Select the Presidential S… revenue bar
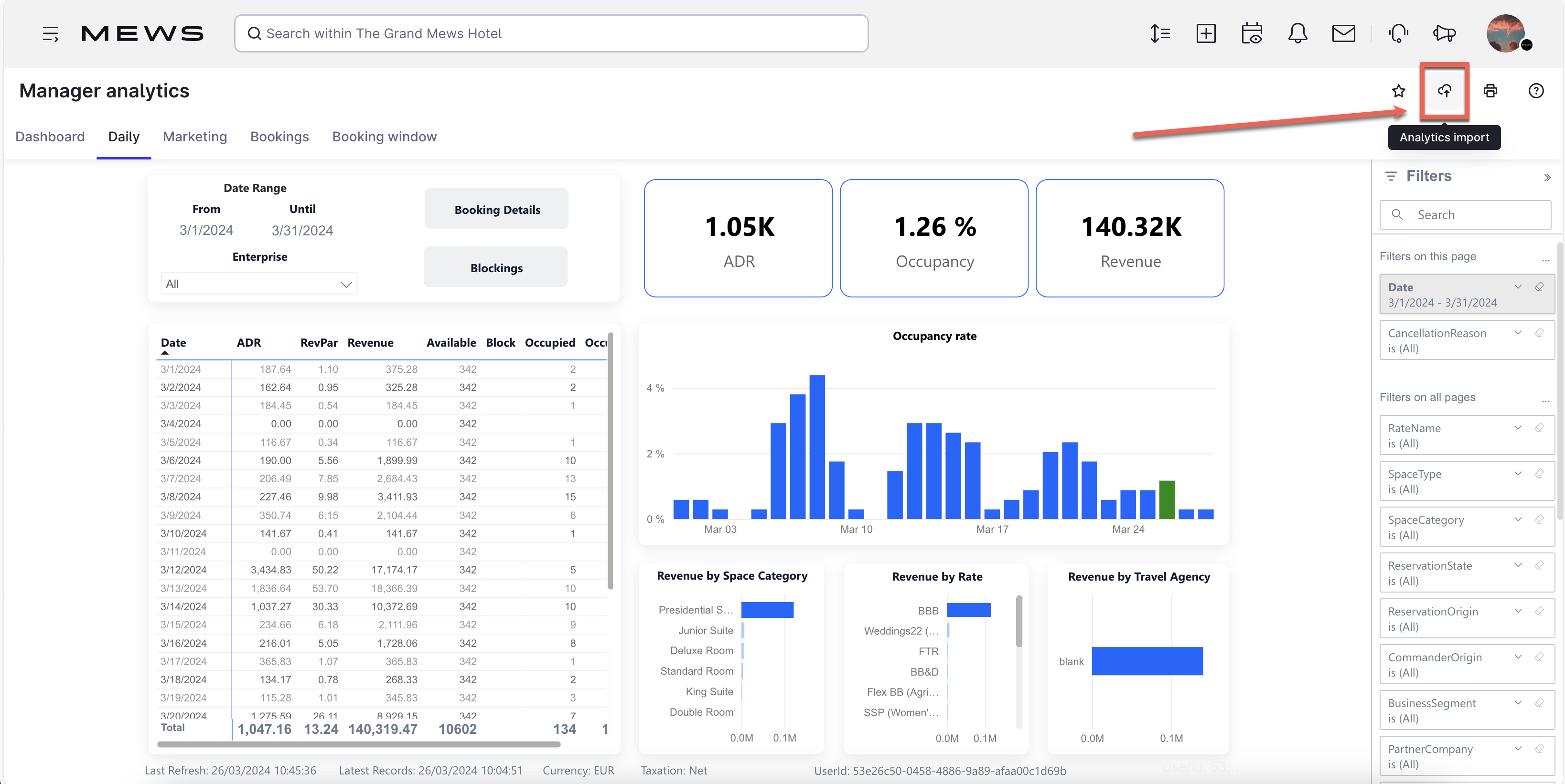 click(767, 610)
